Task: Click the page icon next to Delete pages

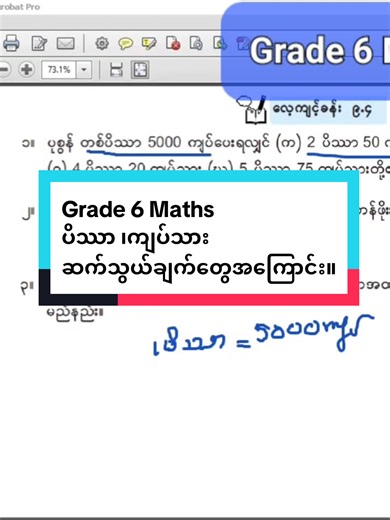Action: (196, 43)
